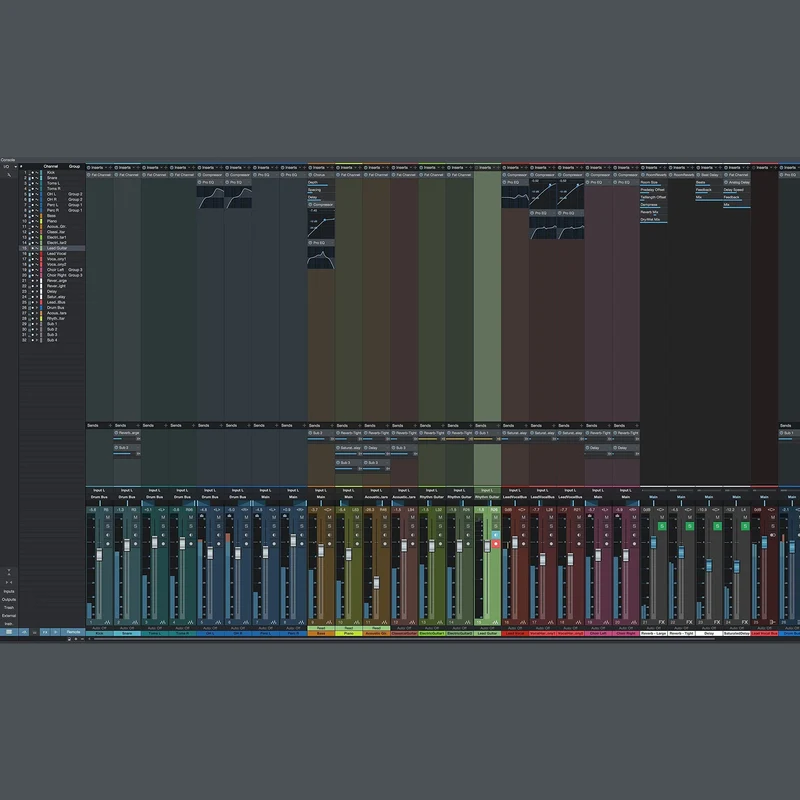800x800 pixels.
Task: Open the I/O dropdown at console top-left
Action: 8,166
